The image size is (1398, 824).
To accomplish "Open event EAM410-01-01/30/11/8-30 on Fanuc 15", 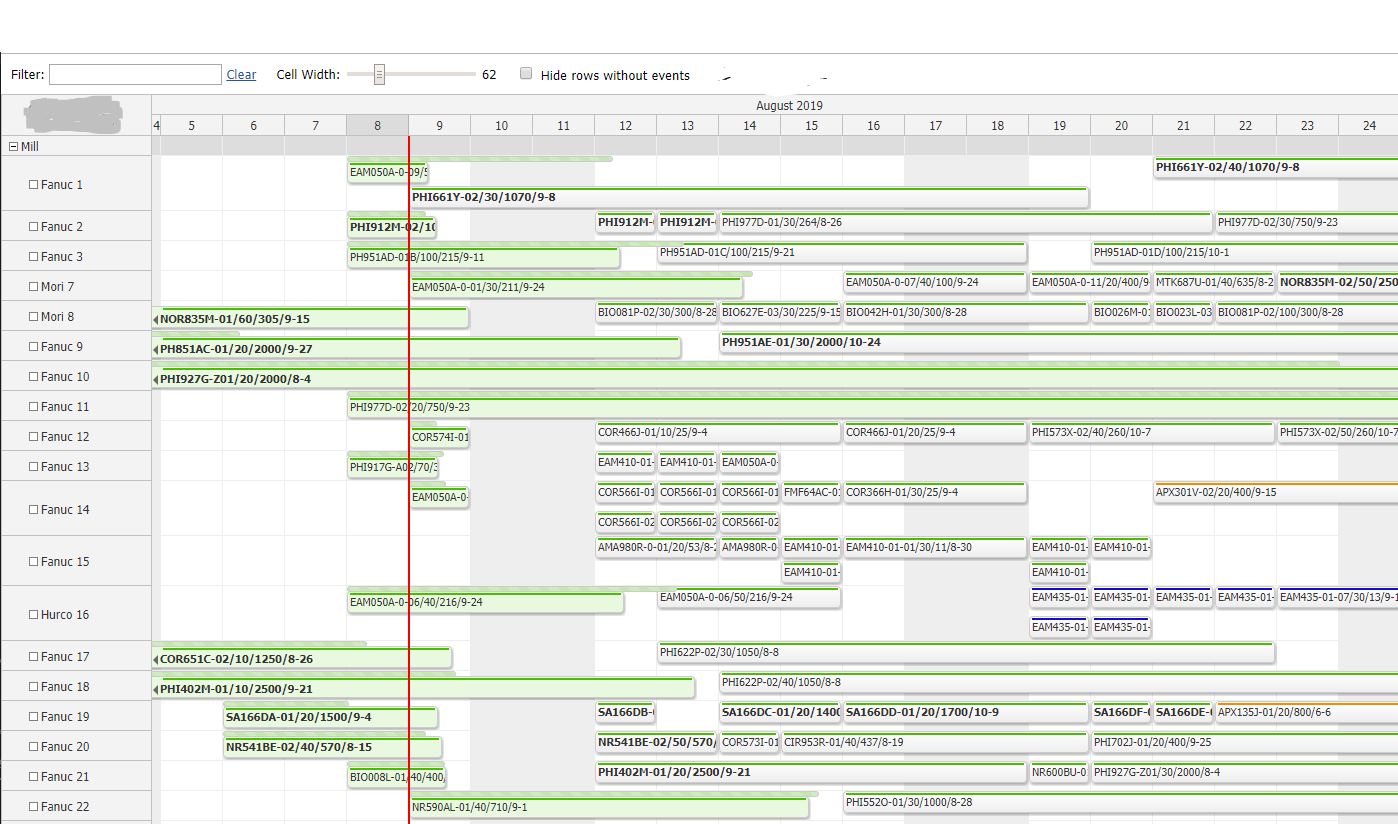I will 935,548.
